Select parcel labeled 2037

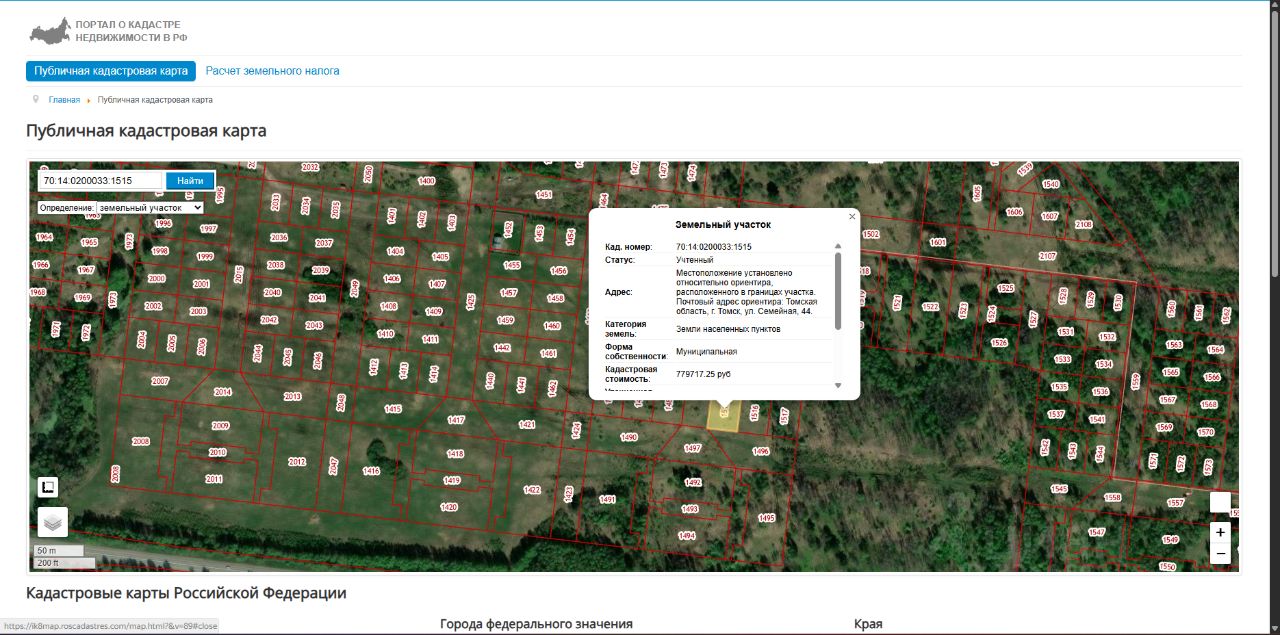pos(323,243)
